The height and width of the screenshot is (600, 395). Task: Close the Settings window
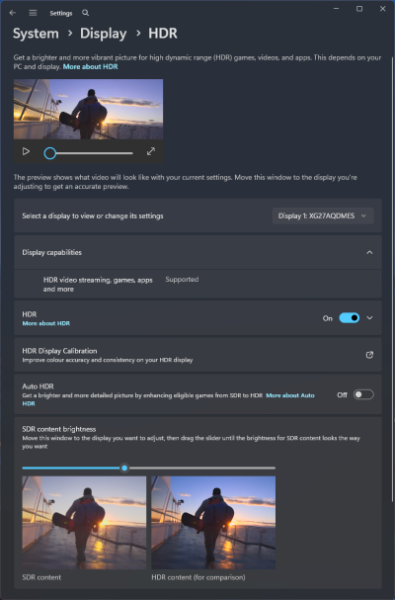click(382, 9)
